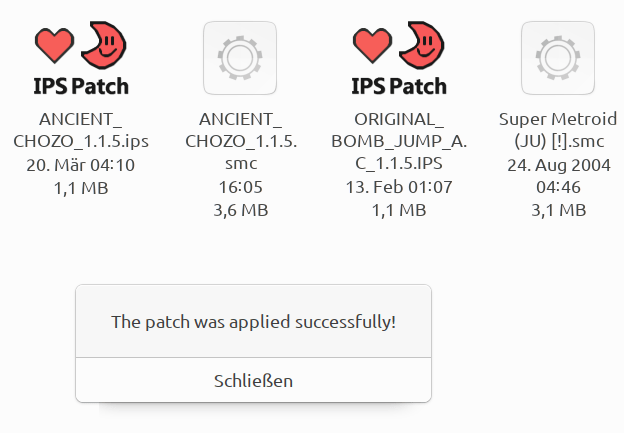
Task: Click the Super Metroid (JU) [!].smc filename
Action: 558,129
